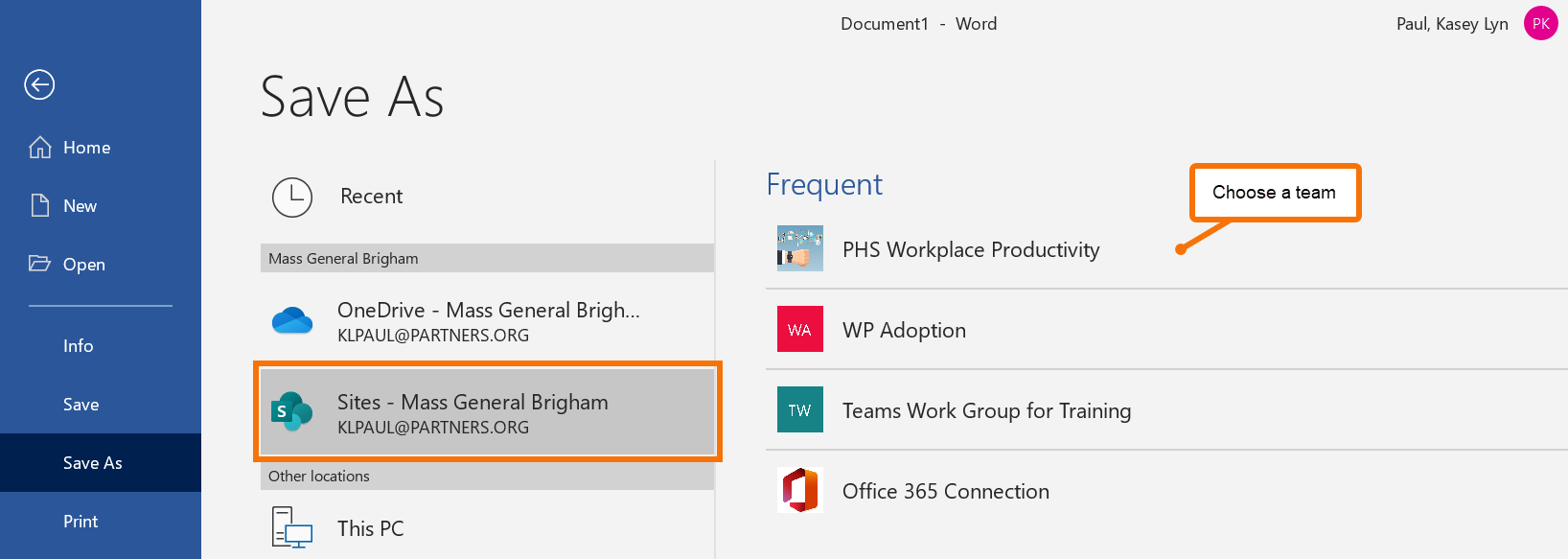Click the Home house icon
Screen dimensions: 1568x559
click(x=40, y=147)
